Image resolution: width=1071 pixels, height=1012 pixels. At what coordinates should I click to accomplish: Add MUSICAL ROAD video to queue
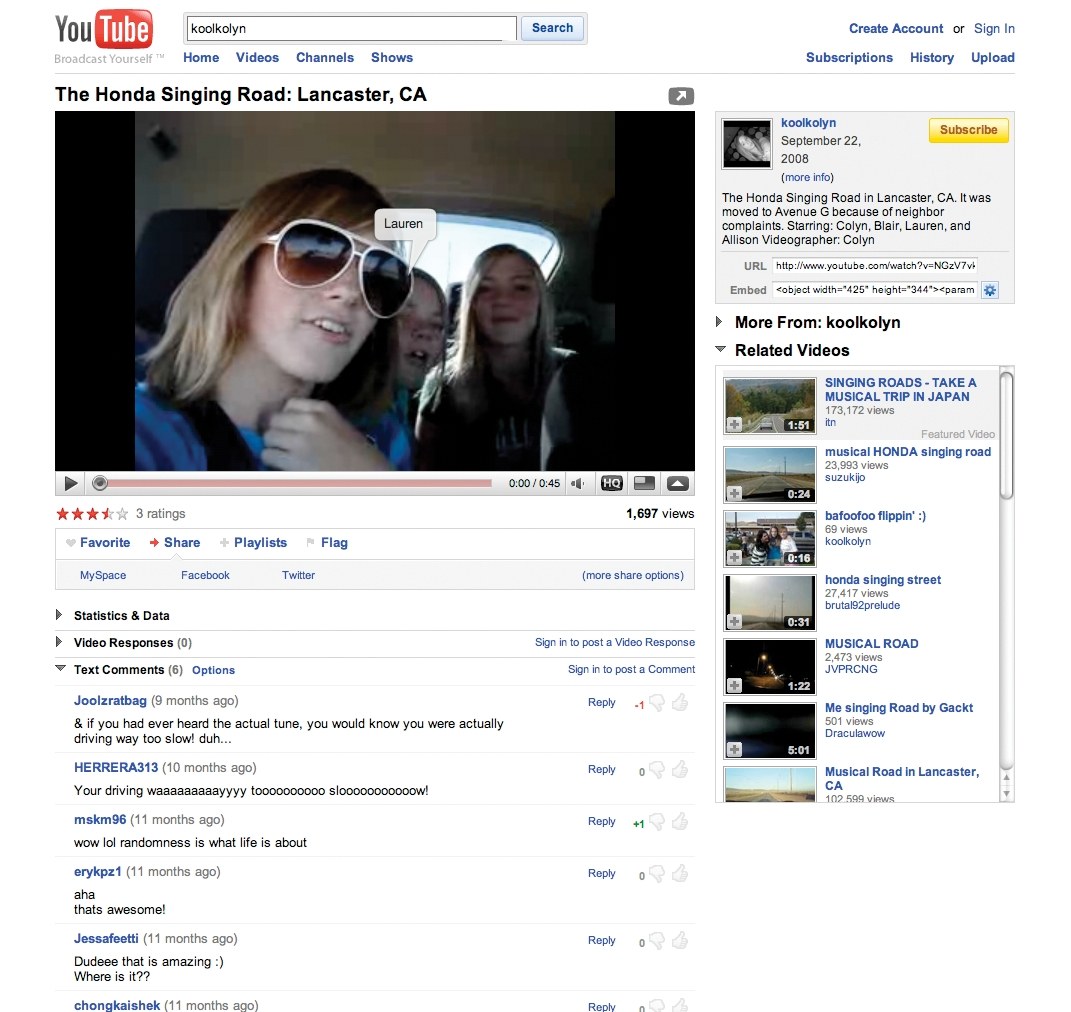click(734, 685)
